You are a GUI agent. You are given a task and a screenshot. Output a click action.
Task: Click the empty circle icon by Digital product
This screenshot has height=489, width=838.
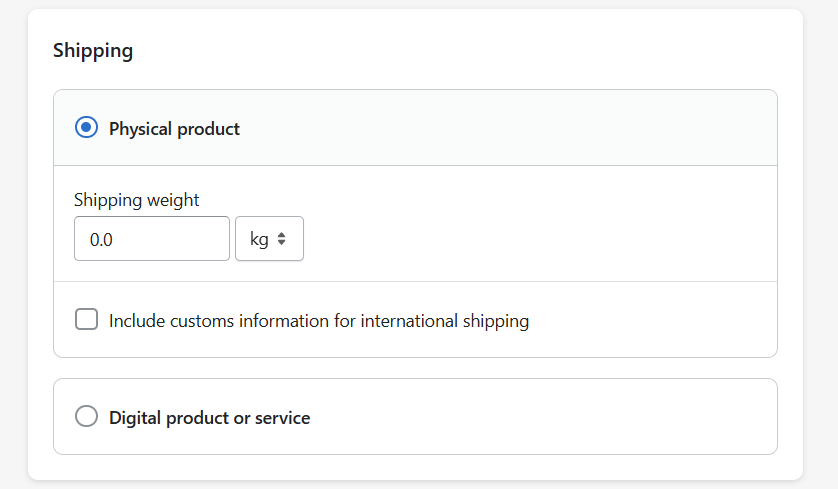point(86,416)
